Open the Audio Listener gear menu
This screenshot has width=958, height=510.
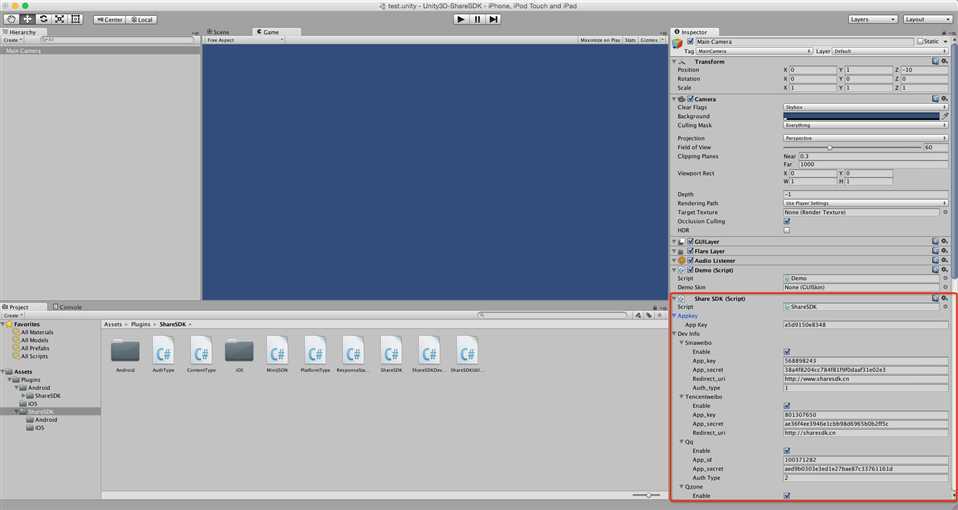[945, 261]
